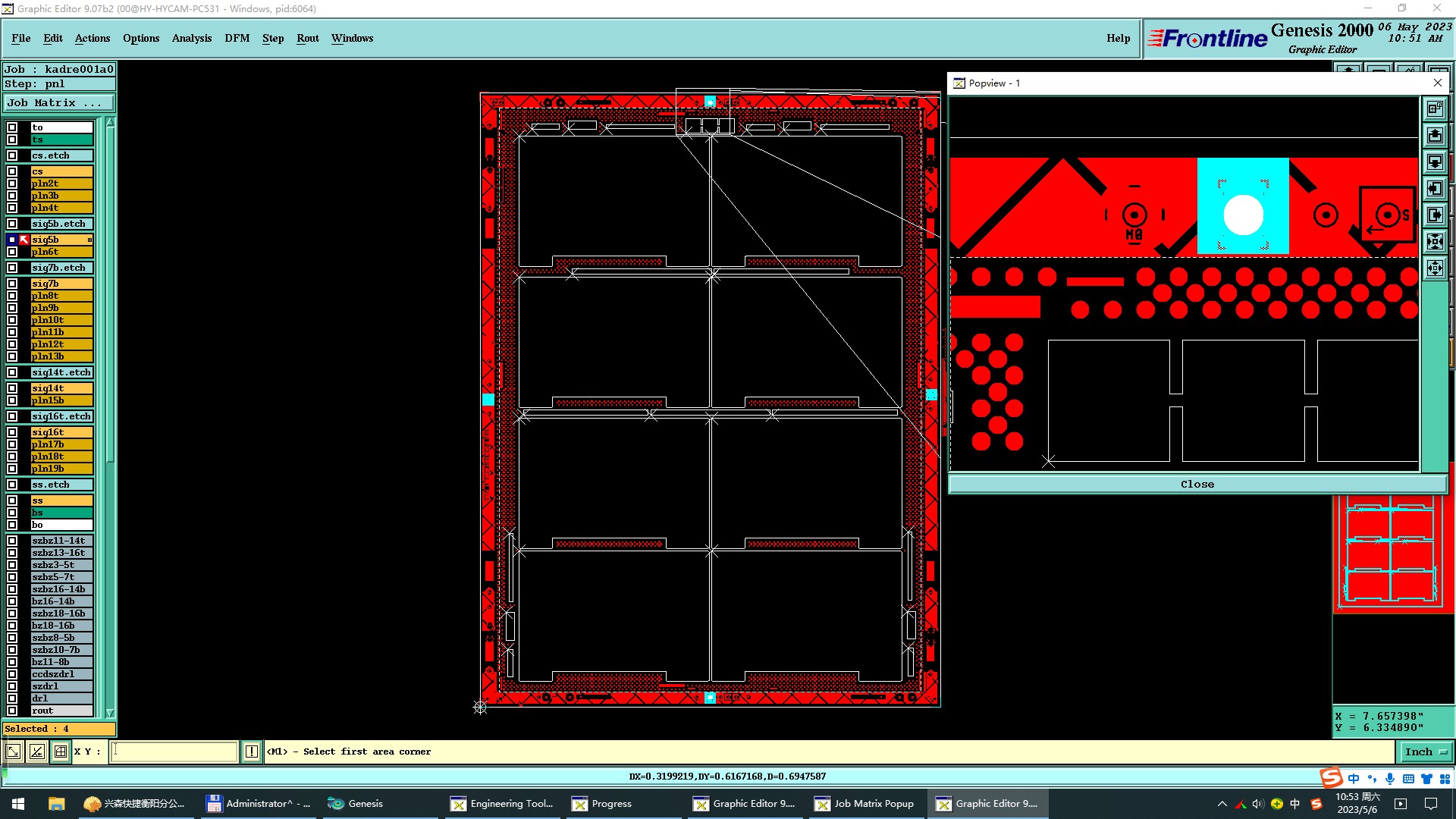Pan Popview left with the left-arrow icon
The width and height of the screenshot is (1456, 819).
(x=1435, y=188)
